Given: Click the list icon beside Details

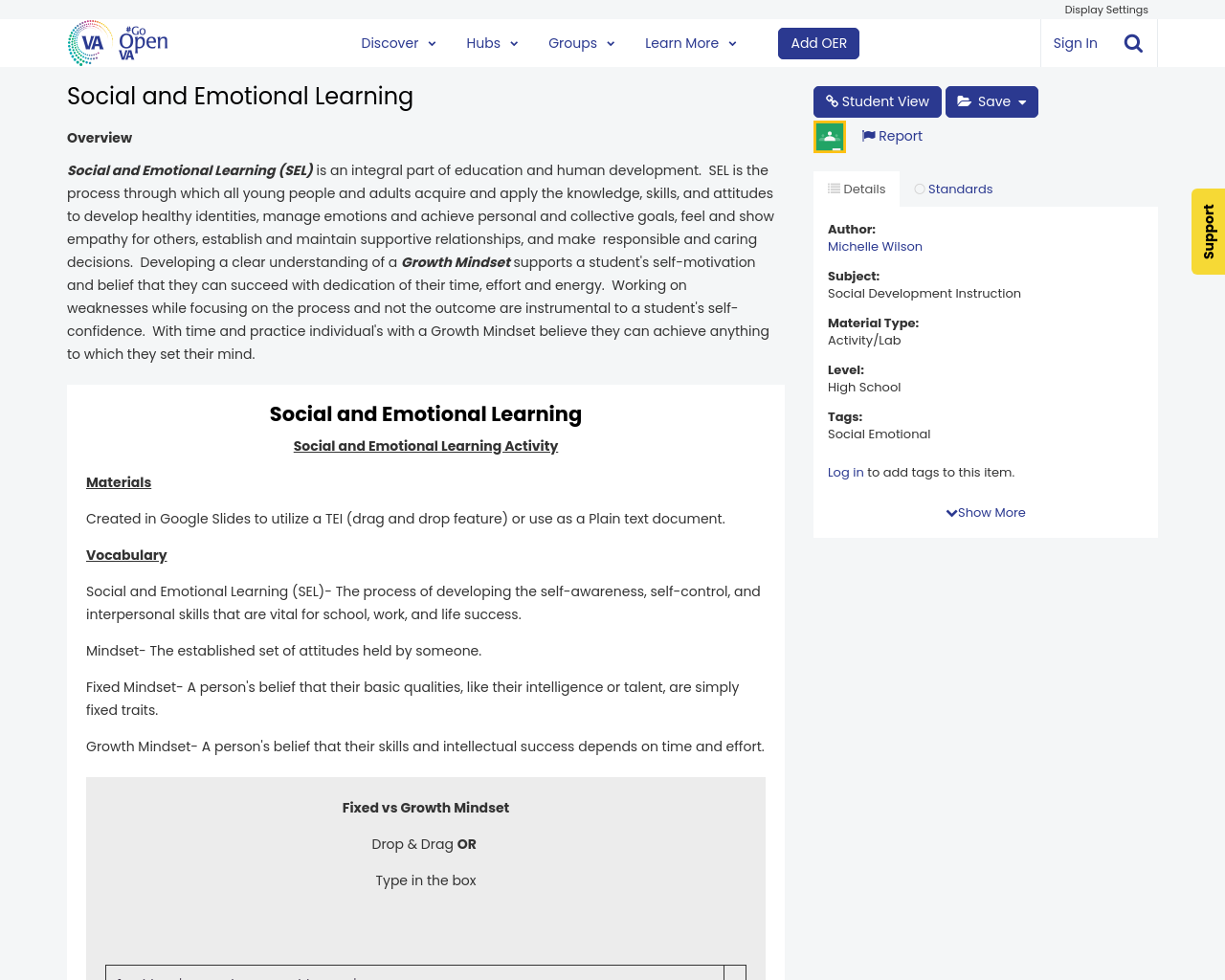Looking at the screenshot, I should pyautogui.click(x=834, y=188).
